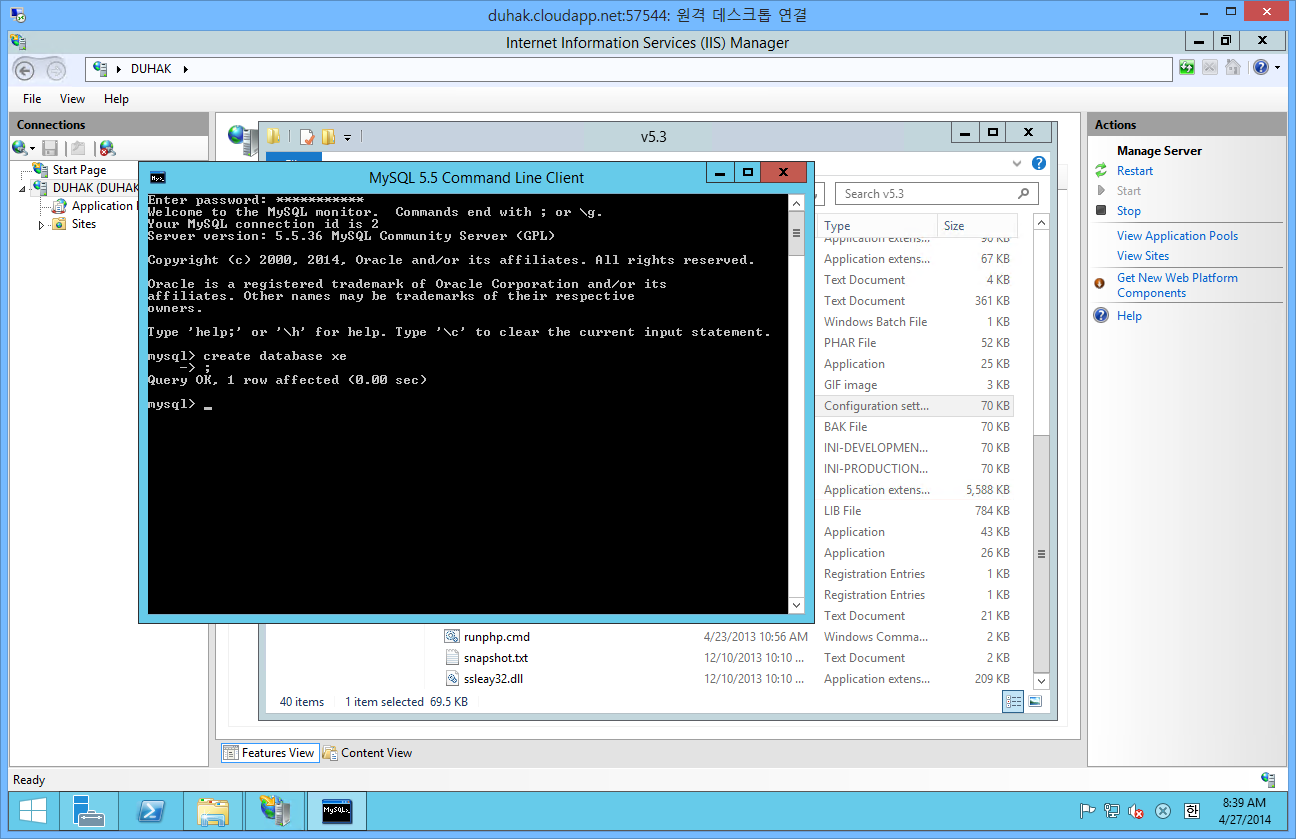Open Help link in Actions pane
Screen dimensions: 1296x839
pos(1129,316)
